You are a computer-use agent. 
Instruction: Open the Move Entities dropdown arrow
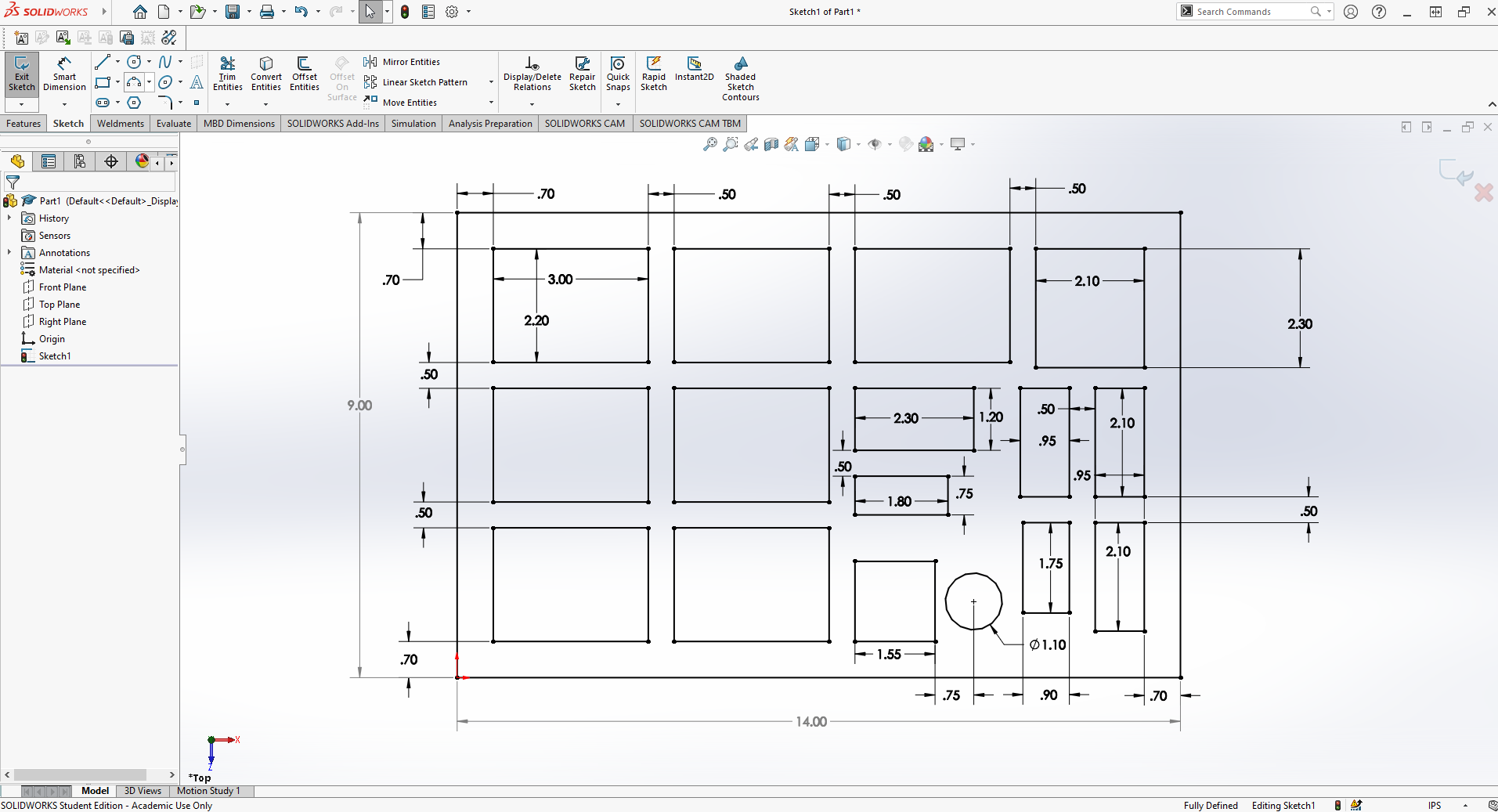coord(491,103)
